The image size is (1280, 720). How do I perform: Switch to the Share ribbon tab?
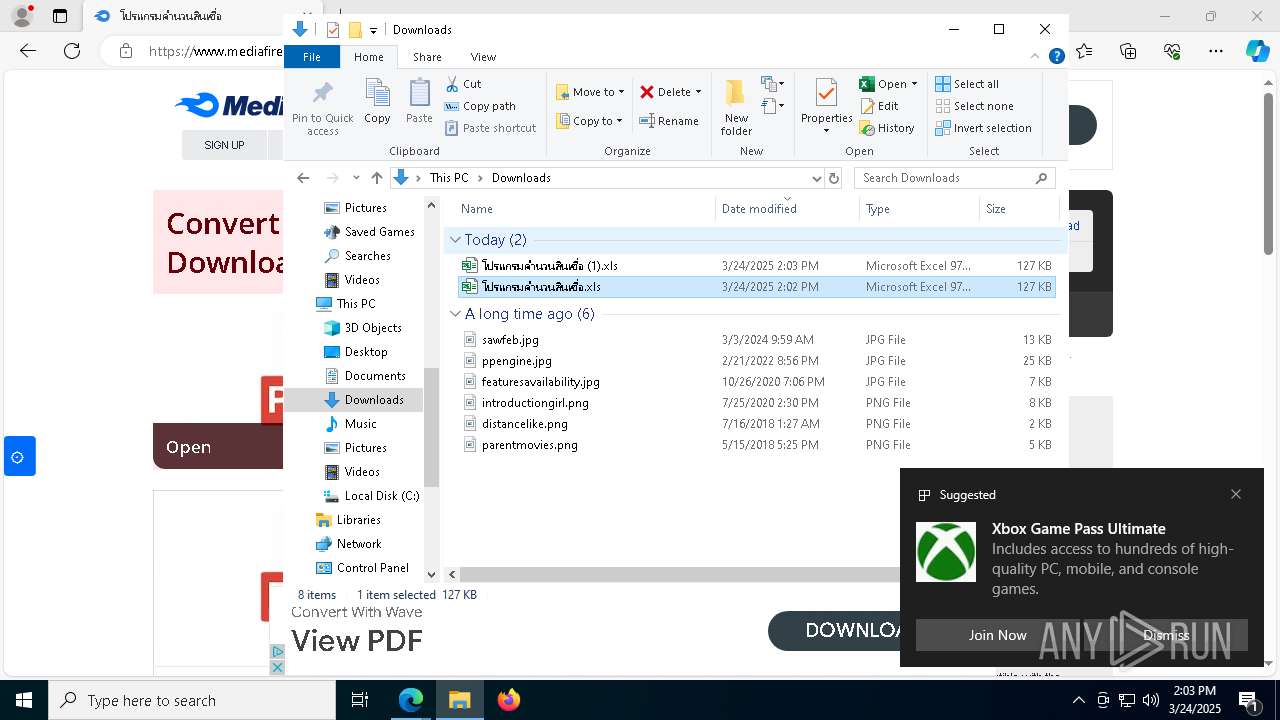[x=427, y=57]
